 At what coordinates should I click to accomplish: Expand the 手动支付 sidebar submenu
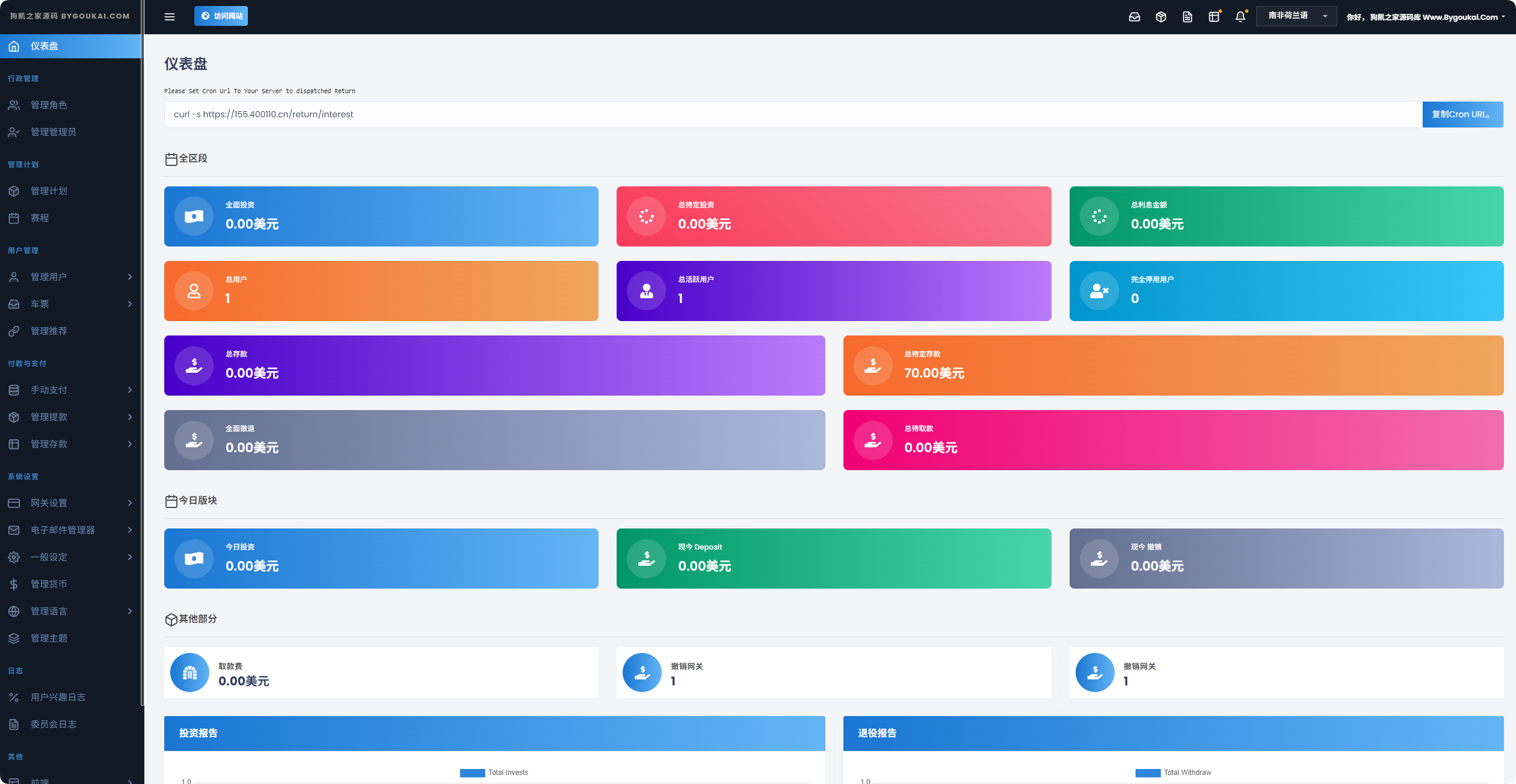[x=70, y=390]
